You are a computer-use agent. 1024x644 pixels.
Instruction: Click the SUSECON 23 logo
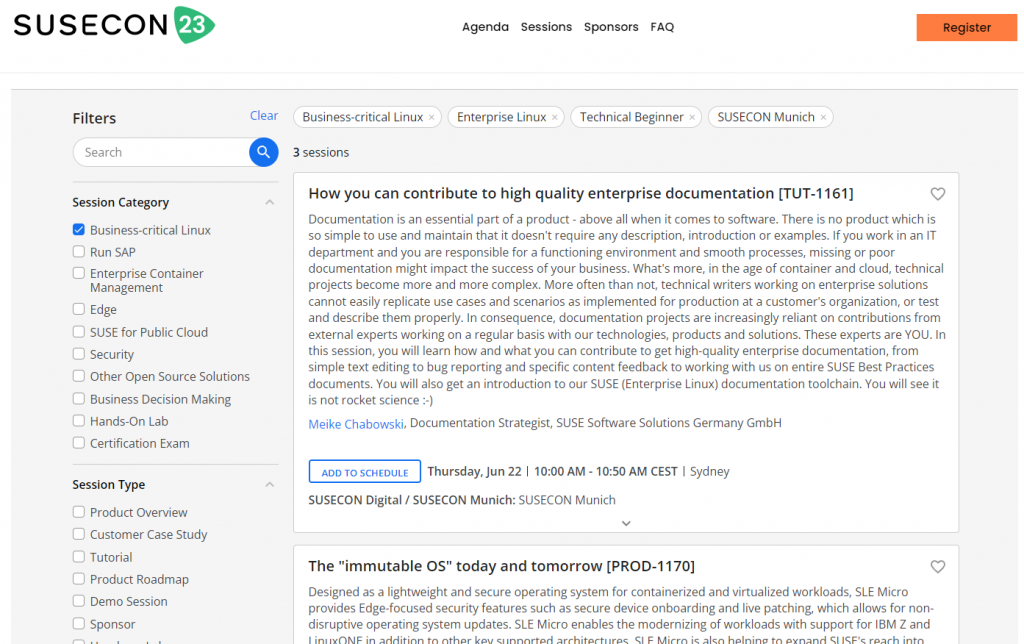click(113, 26)
